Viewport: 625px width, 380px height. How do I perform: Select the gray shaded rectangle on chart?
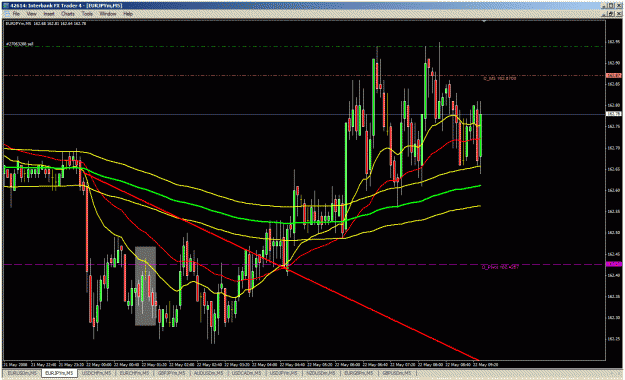click(x=145, y=286)
